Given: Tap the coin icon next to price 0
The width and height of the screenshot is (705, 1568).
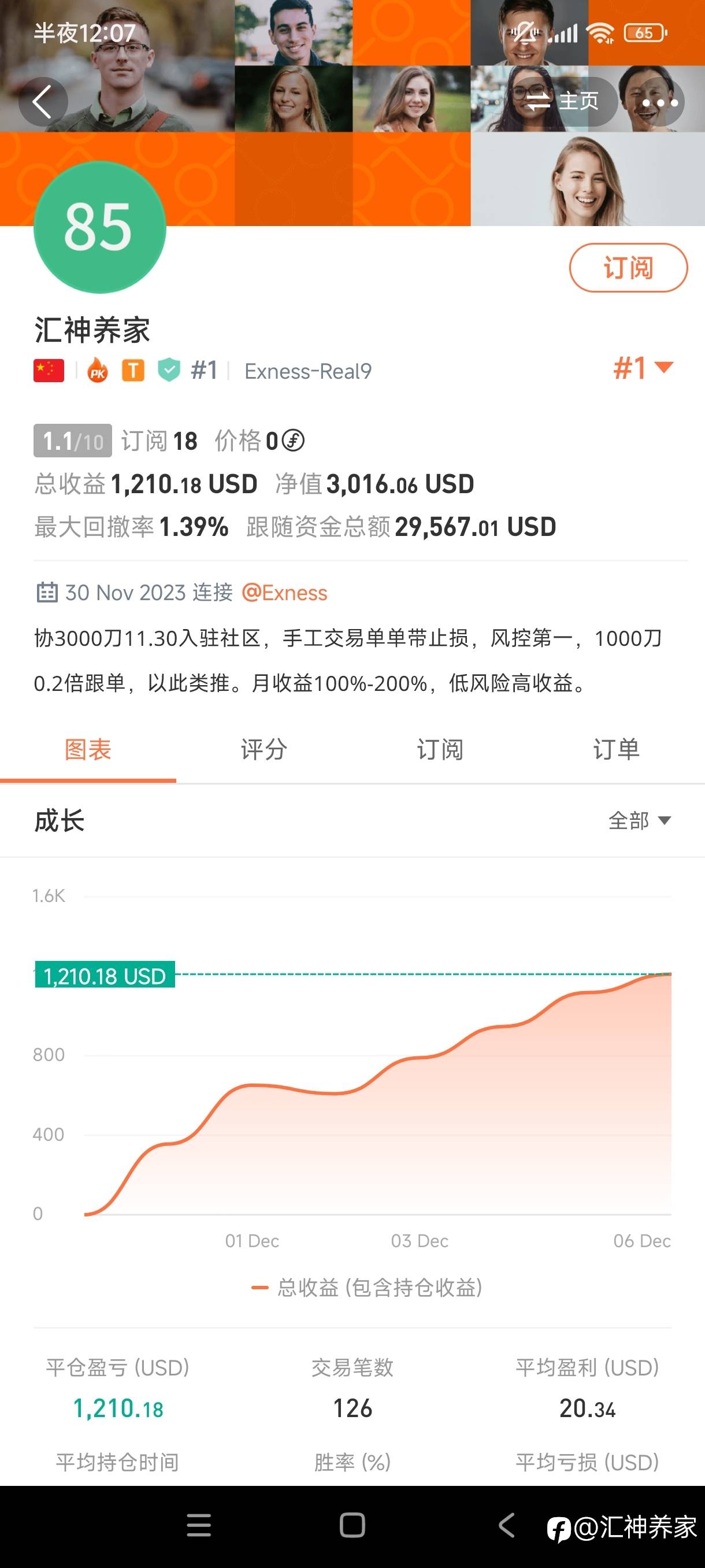Looking at the screenshot, I should point(293,441).
